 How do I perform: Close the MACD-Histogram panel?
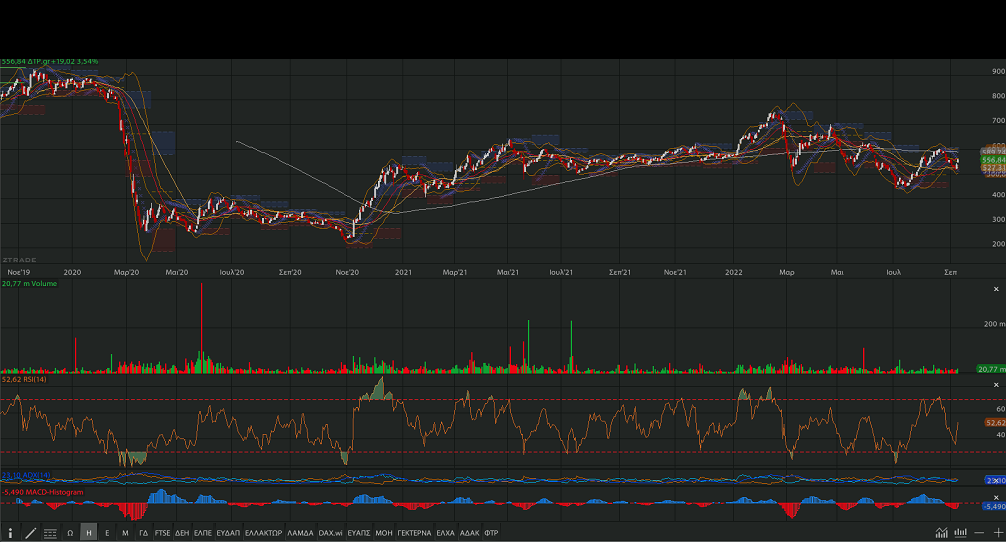(x=995, y=496)
